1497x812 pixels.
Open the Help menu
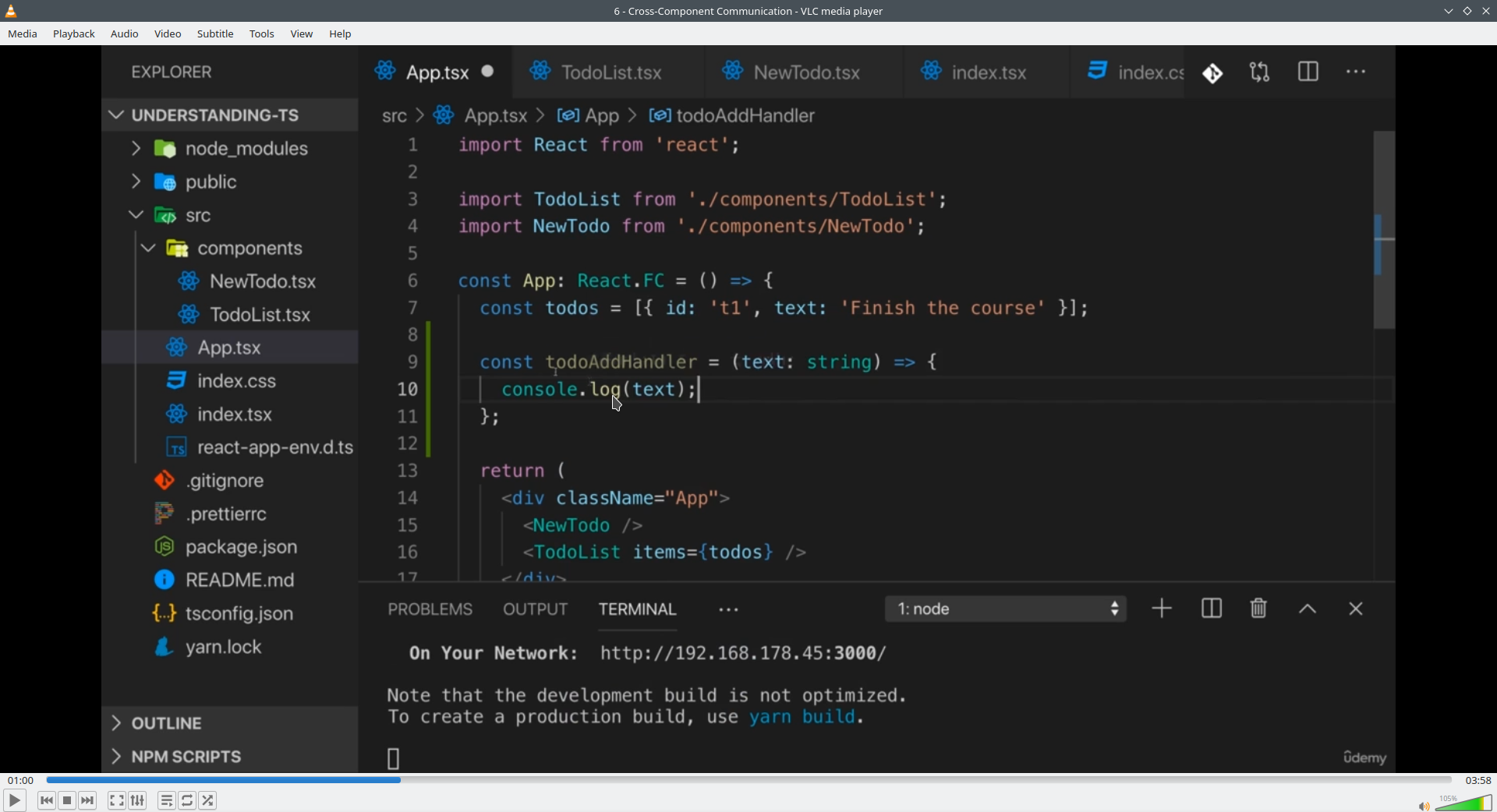tap(341, 34)
